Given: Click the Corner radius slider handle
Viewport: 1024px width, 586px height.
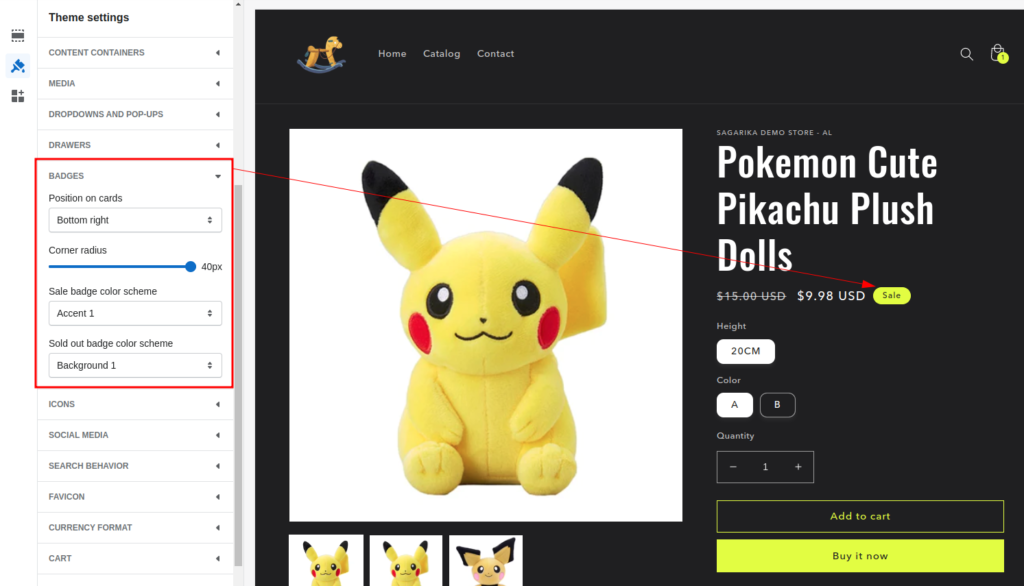Looking at the screenshot, I should click(x=190, y=267).
